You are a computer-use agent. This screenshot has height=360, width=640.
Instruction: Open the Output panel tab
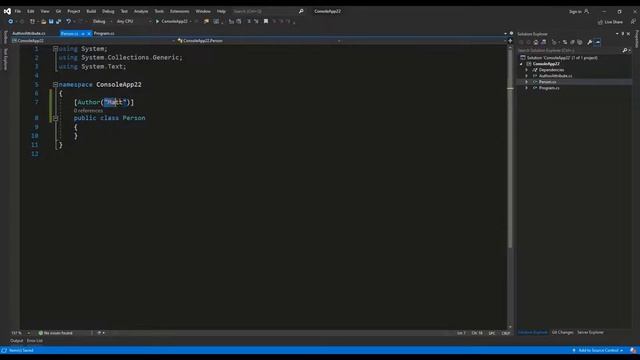pyautogui.click(x=16, y=341)
